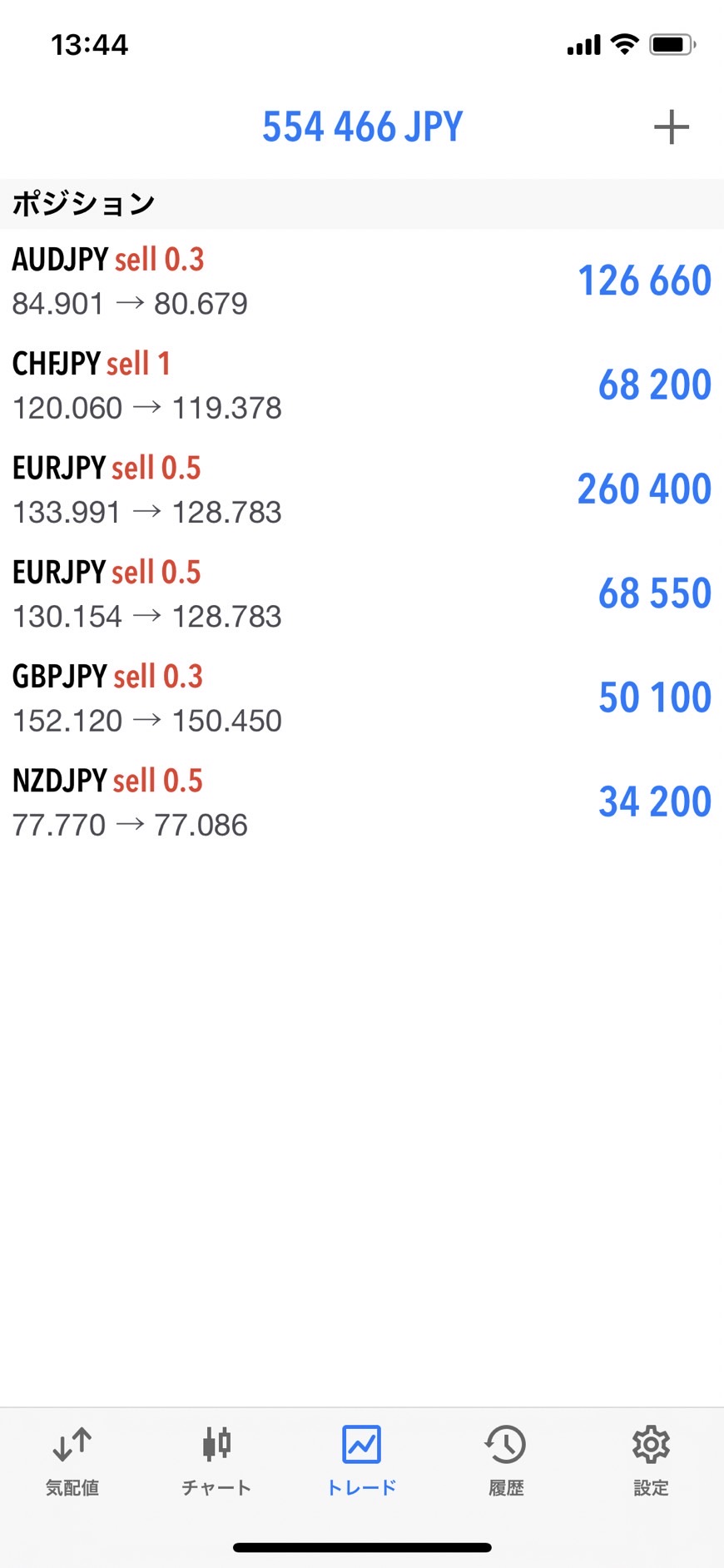Open EURJPY position opened at 130.154

tap(250, 594)
